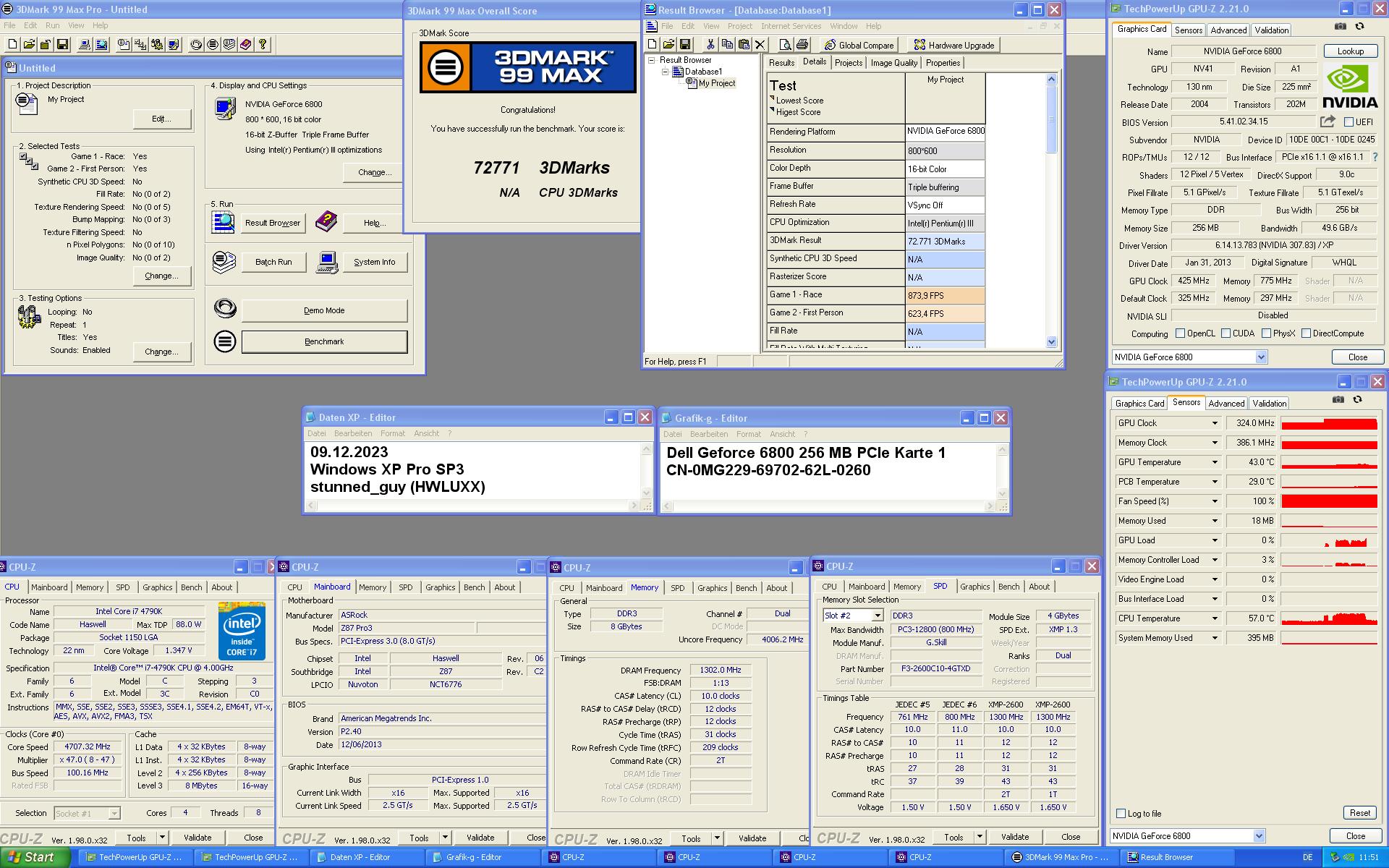Screen dimensions: 1389x868
Task: Toggle the PhysX checkbox in GPU-Z
Action: [1266, 333]
